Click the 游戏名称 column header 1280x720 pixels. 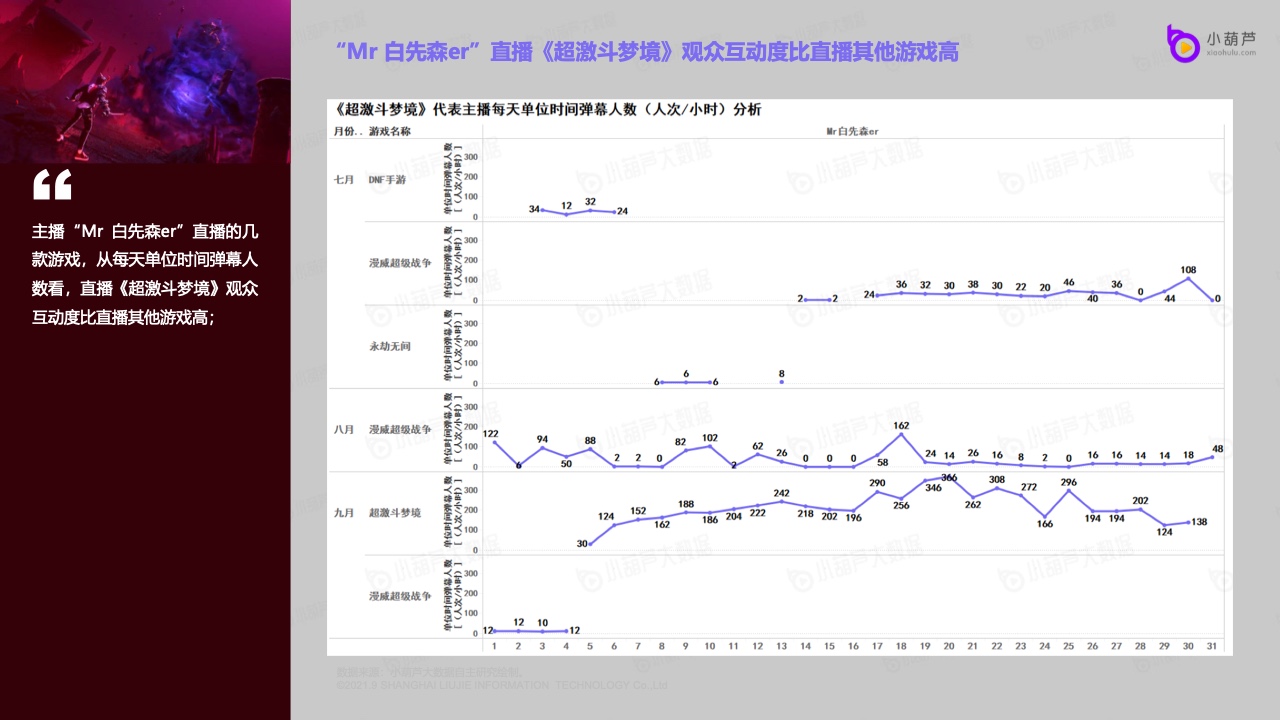point(390,131)
